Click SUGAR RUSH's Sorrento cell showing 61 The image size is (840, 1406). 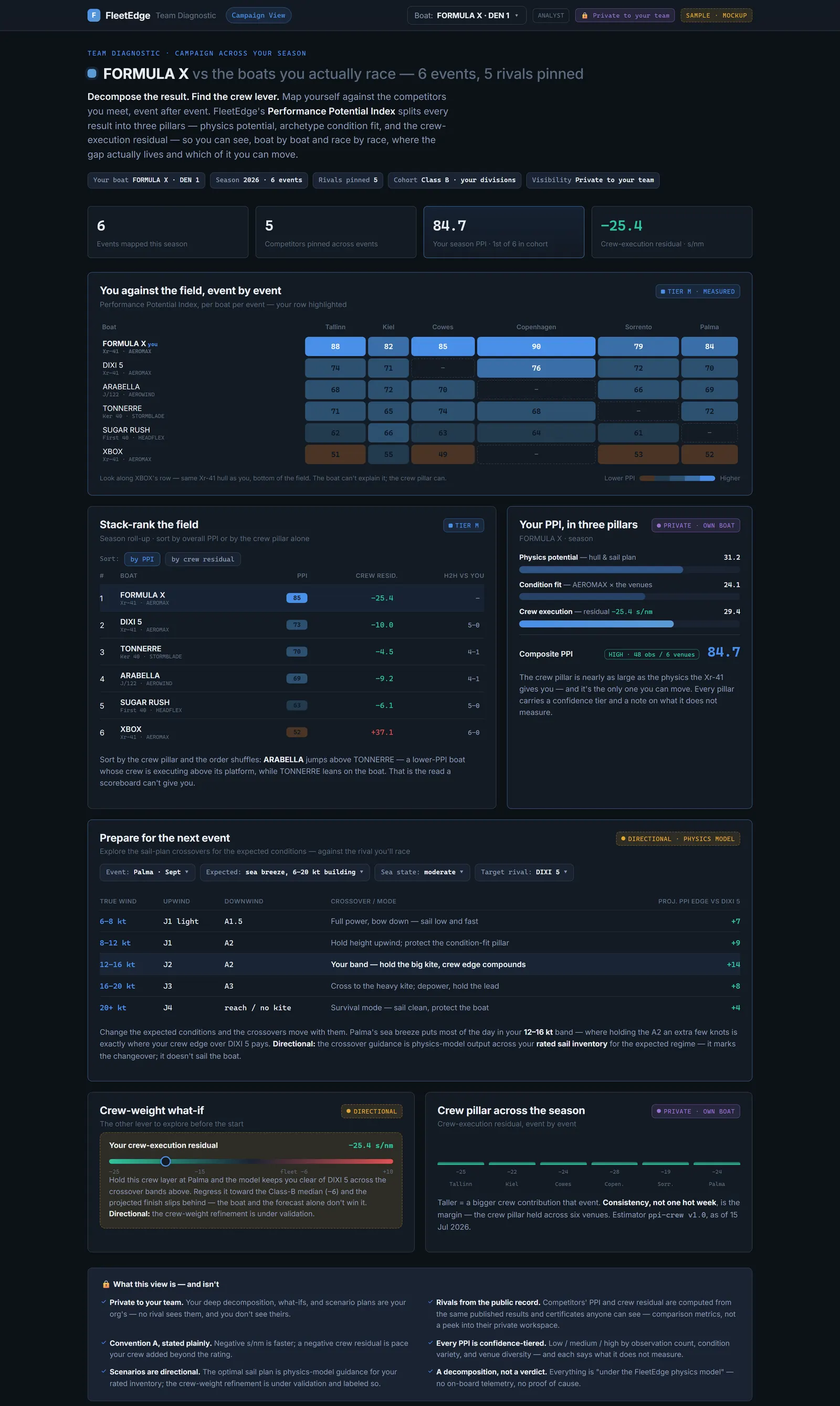click(638, 433)
